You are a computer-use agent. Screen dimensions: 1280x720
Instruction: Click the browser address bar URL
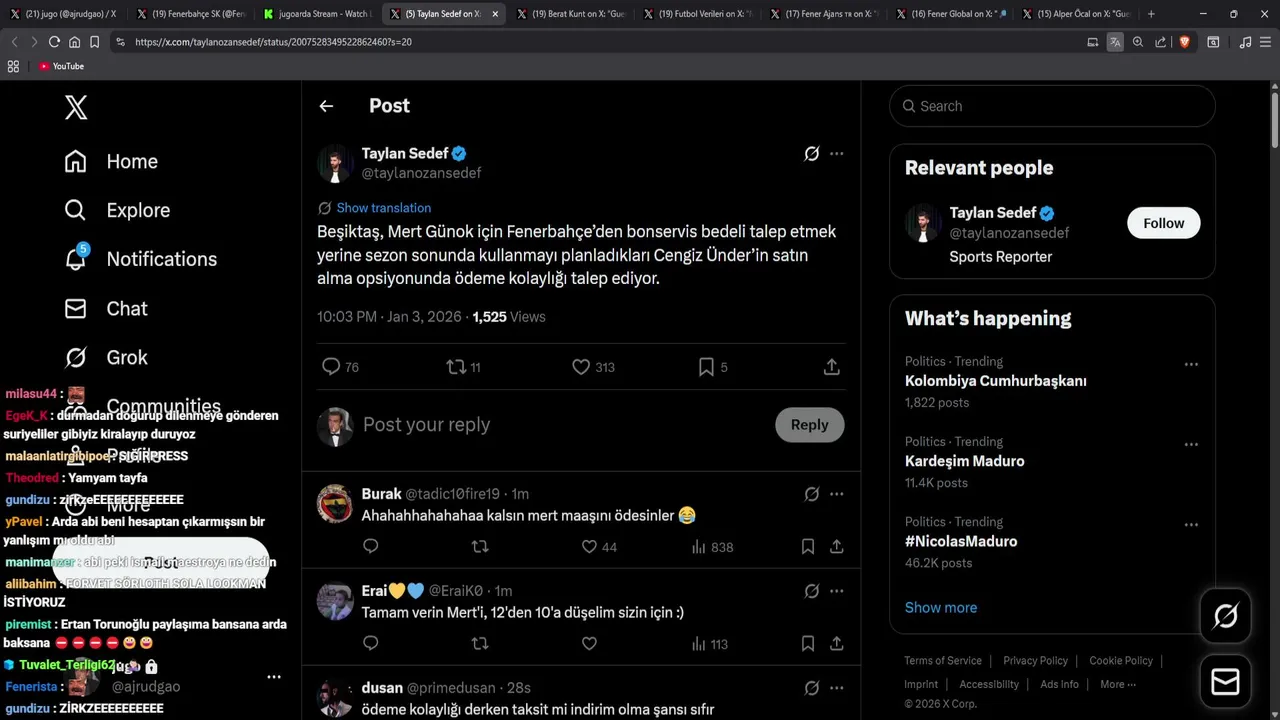pos(273,42)
